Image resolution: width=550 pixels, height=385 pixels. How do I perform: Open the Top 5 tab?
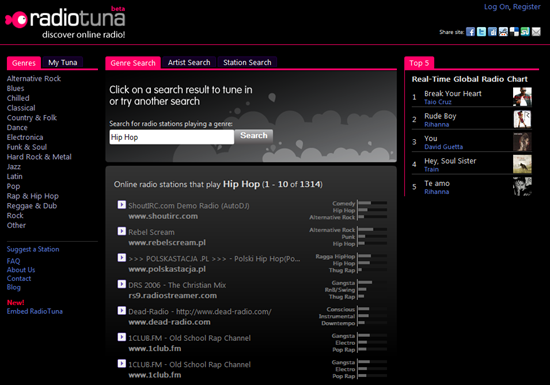click(419, 63)
